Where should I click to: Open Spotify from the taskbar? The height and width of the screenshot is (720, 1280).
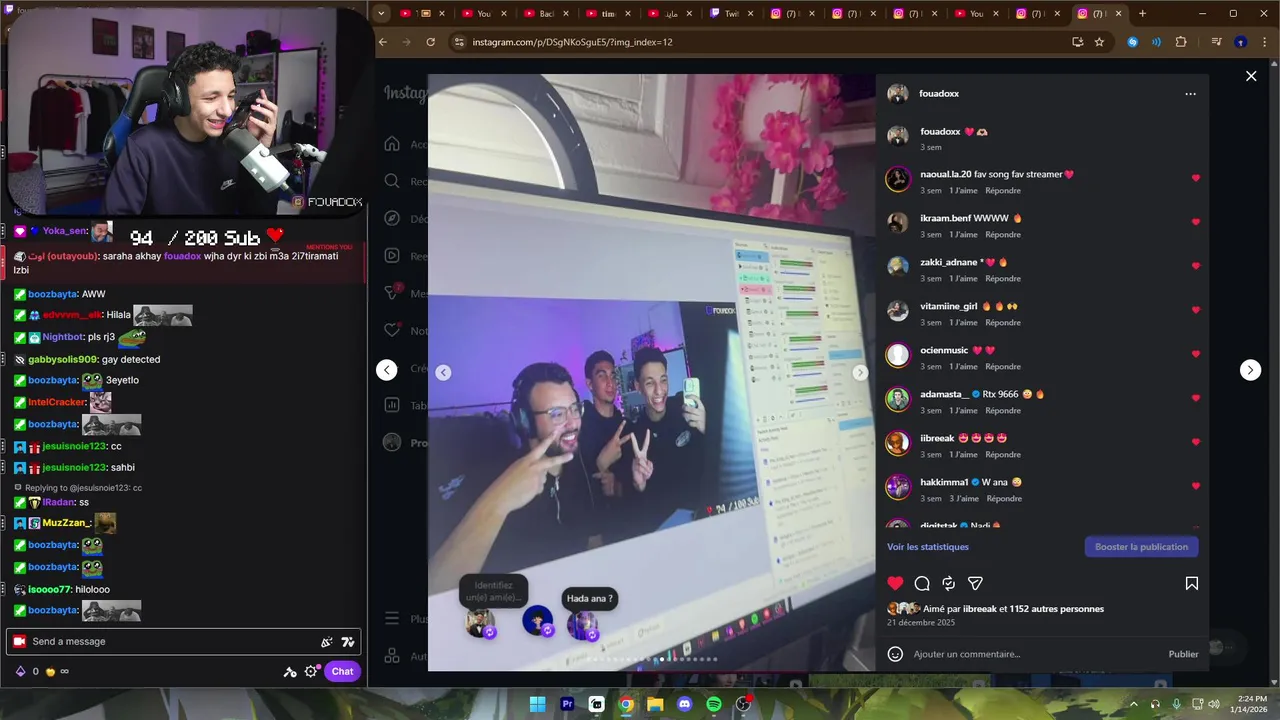click(x=714, y=704)
